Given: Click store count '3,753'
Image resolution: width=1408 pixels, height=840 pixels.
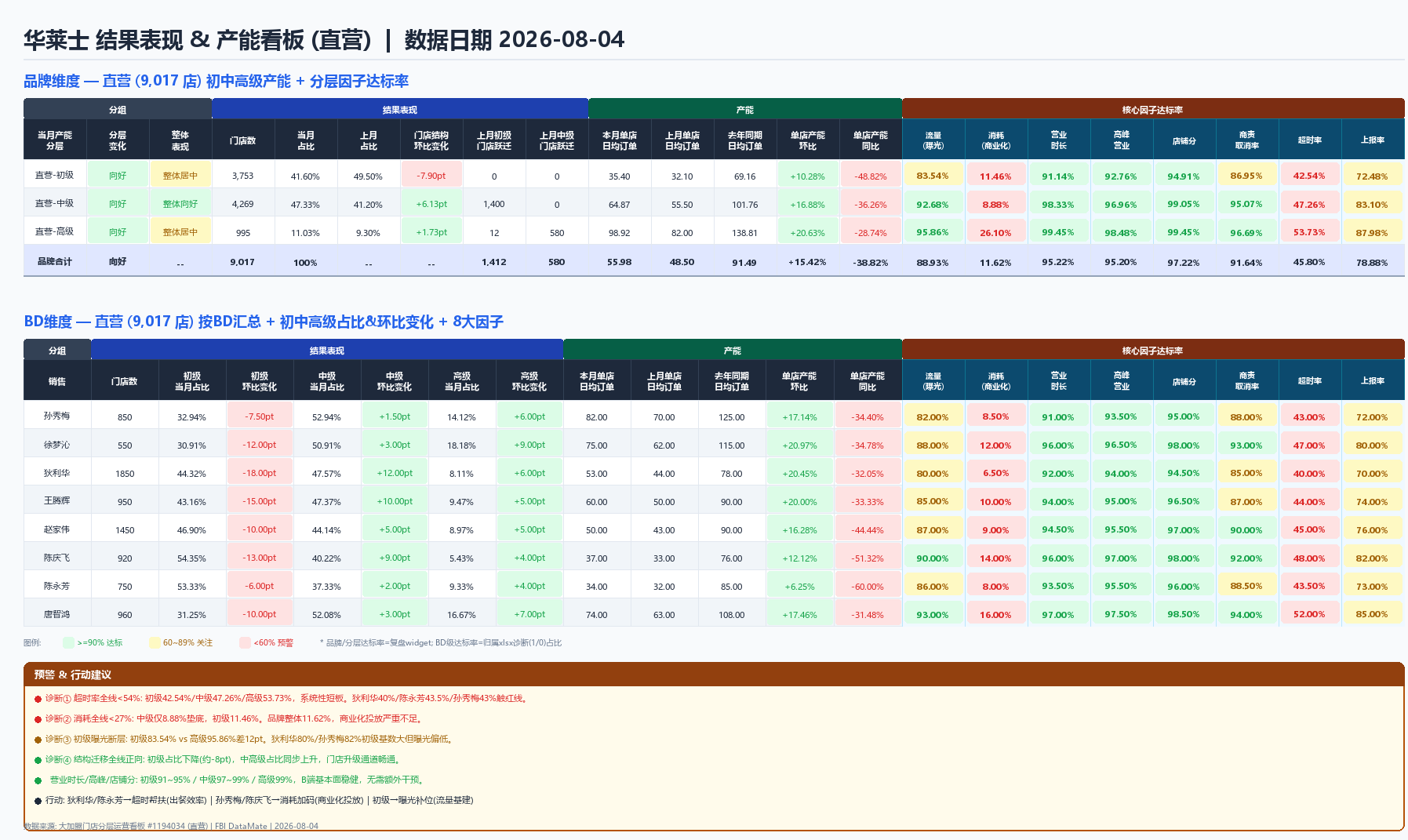Looking at the screenshot, I should (x=243, y=176).
